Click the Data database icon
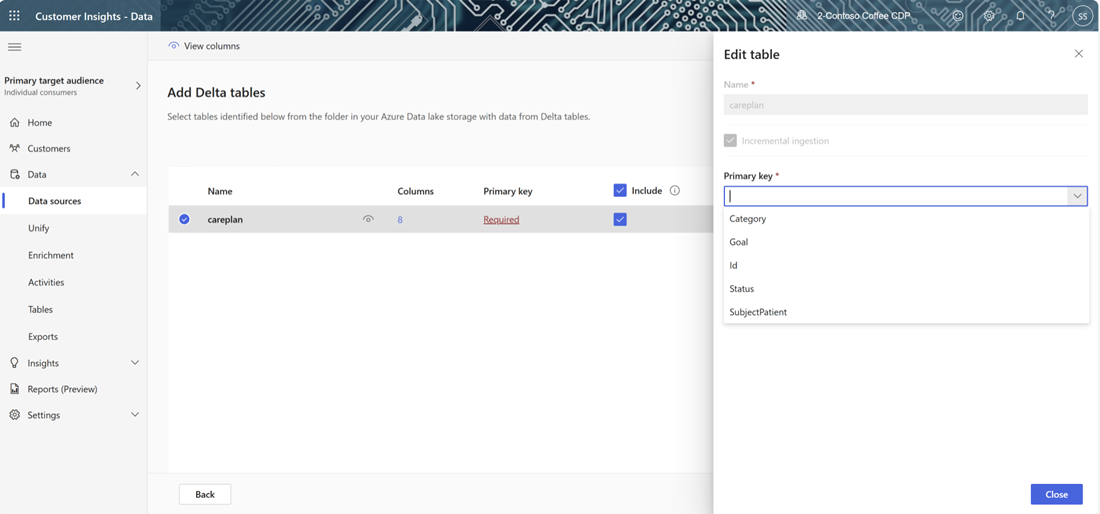1100x514 pixels. (x=14, y=175)
